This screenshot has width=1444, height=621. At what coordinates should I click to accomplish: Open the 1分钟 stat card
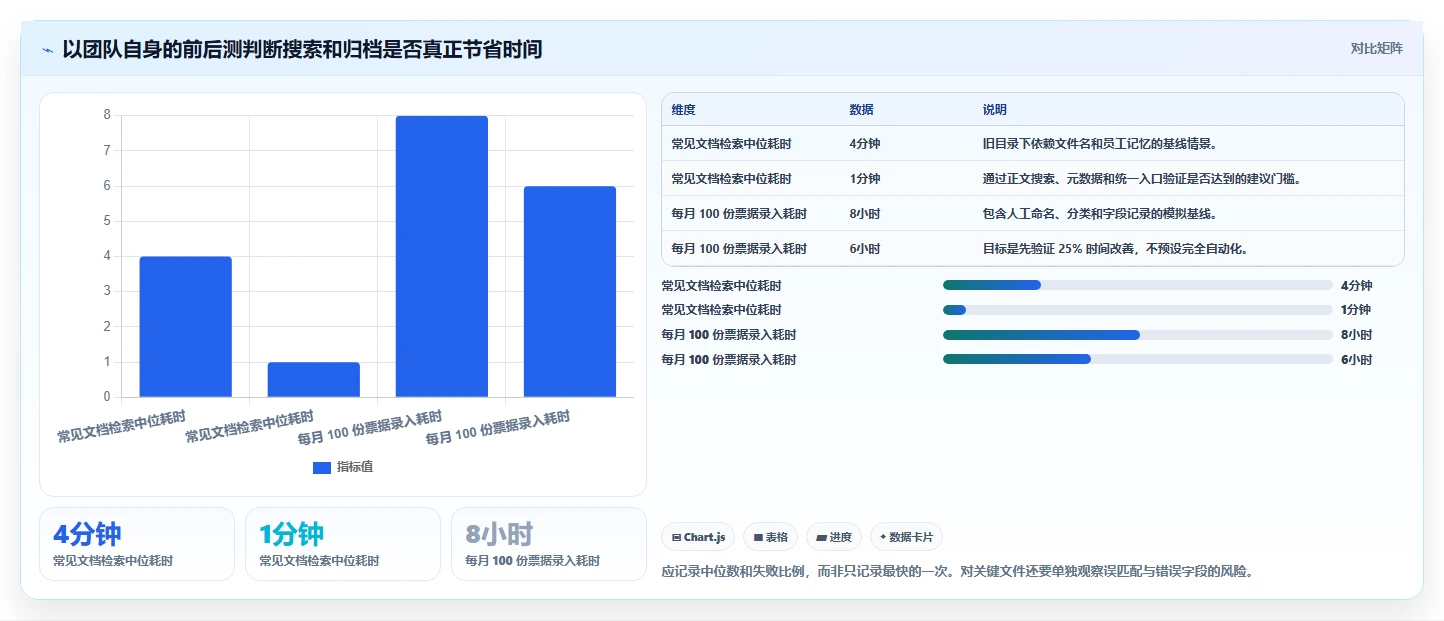pyautogui.click(x=343, y=544)
